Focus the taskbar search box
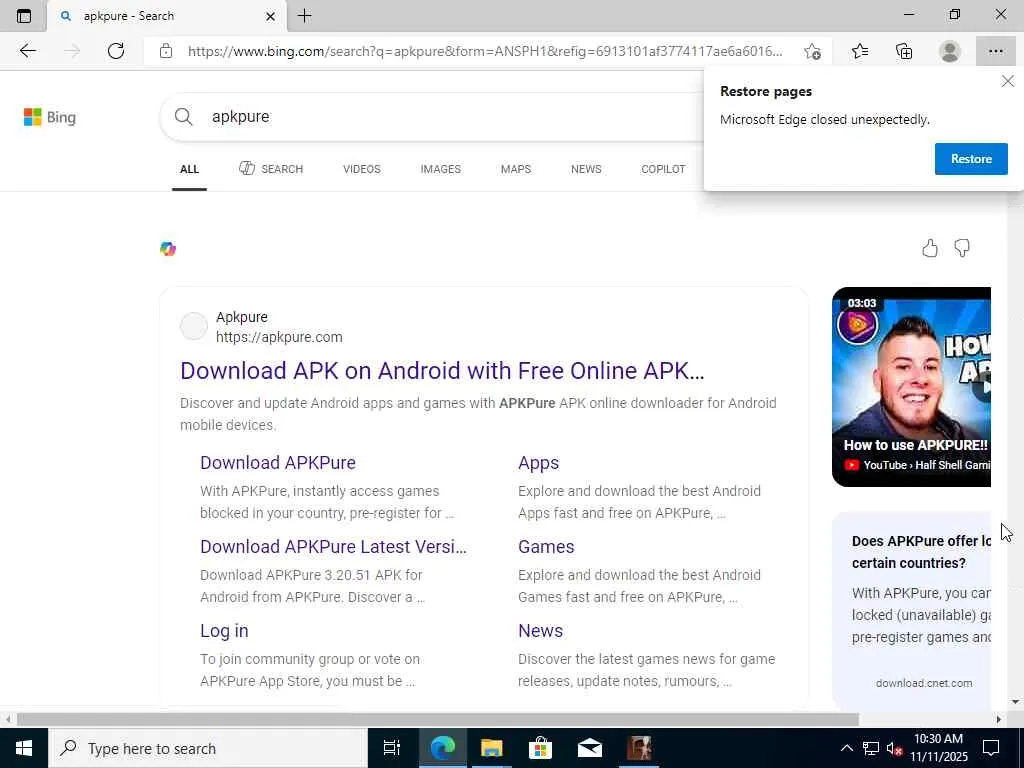Image resolution: width=1024 pixels, height=768 pixels. 209,748
